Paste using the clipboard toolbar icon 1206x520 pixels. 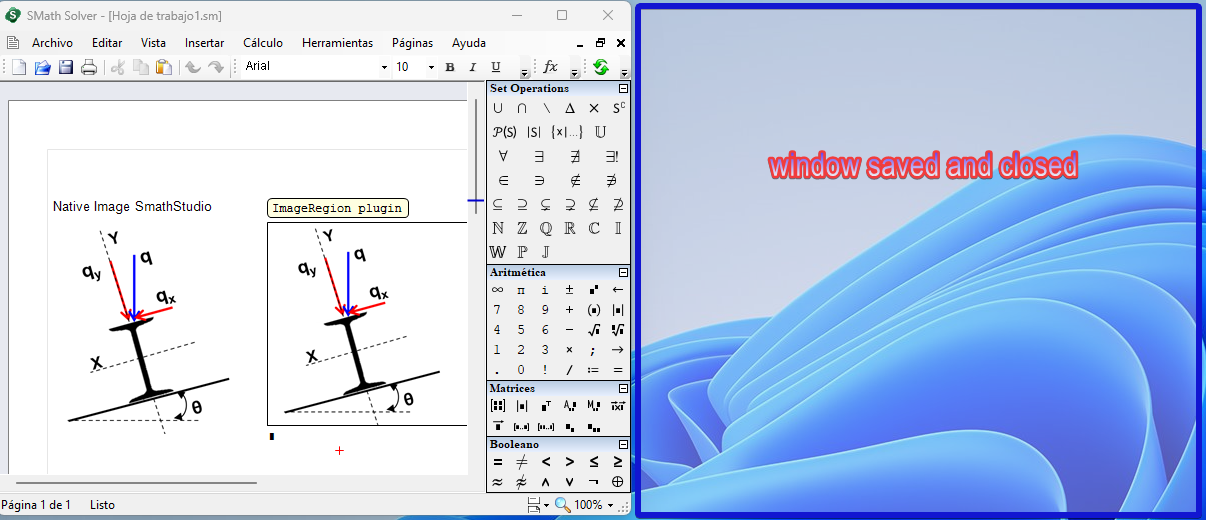pos(164,67)
